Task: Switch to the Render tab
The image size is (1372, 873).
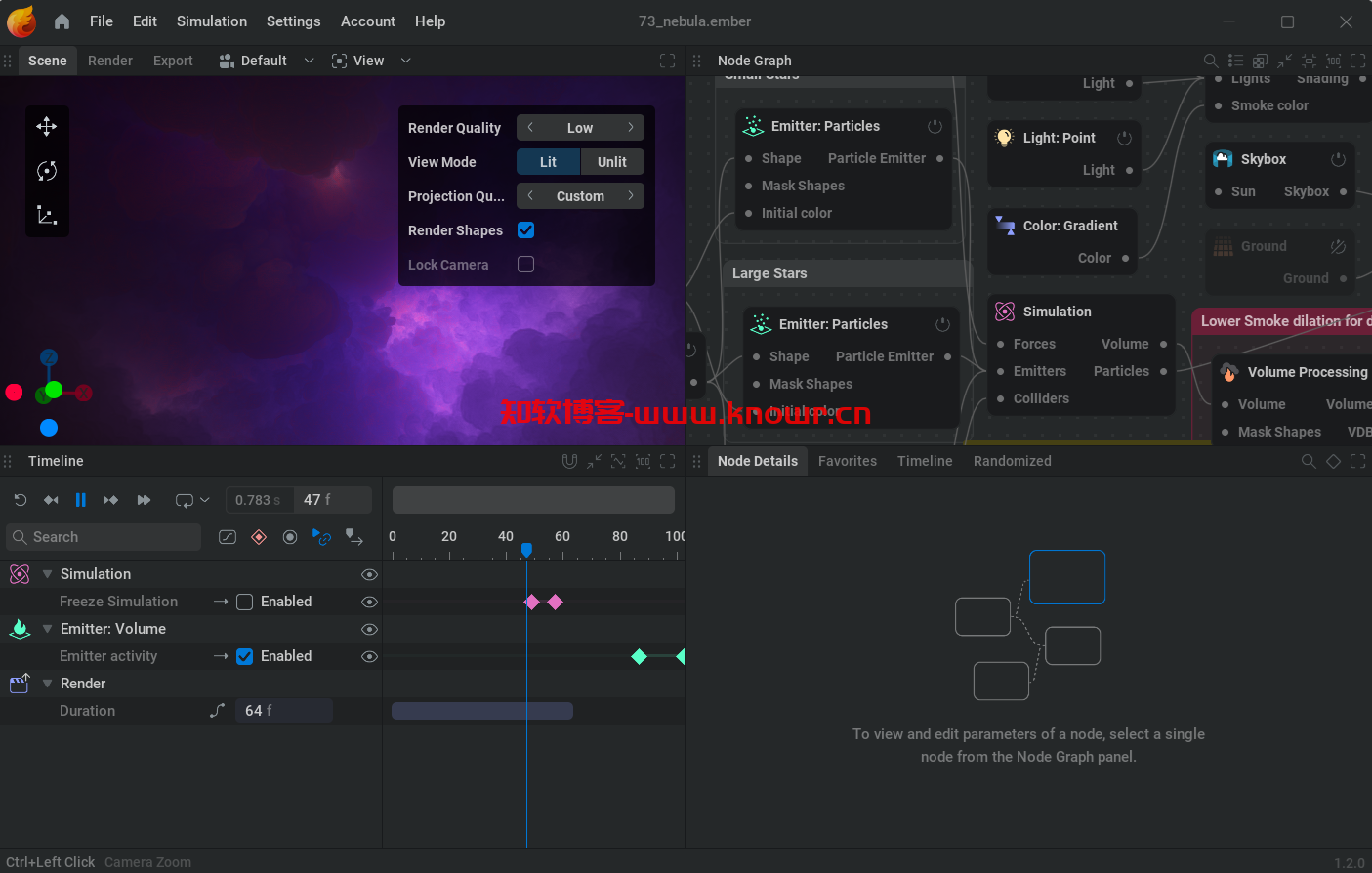Action: [110, 61]
